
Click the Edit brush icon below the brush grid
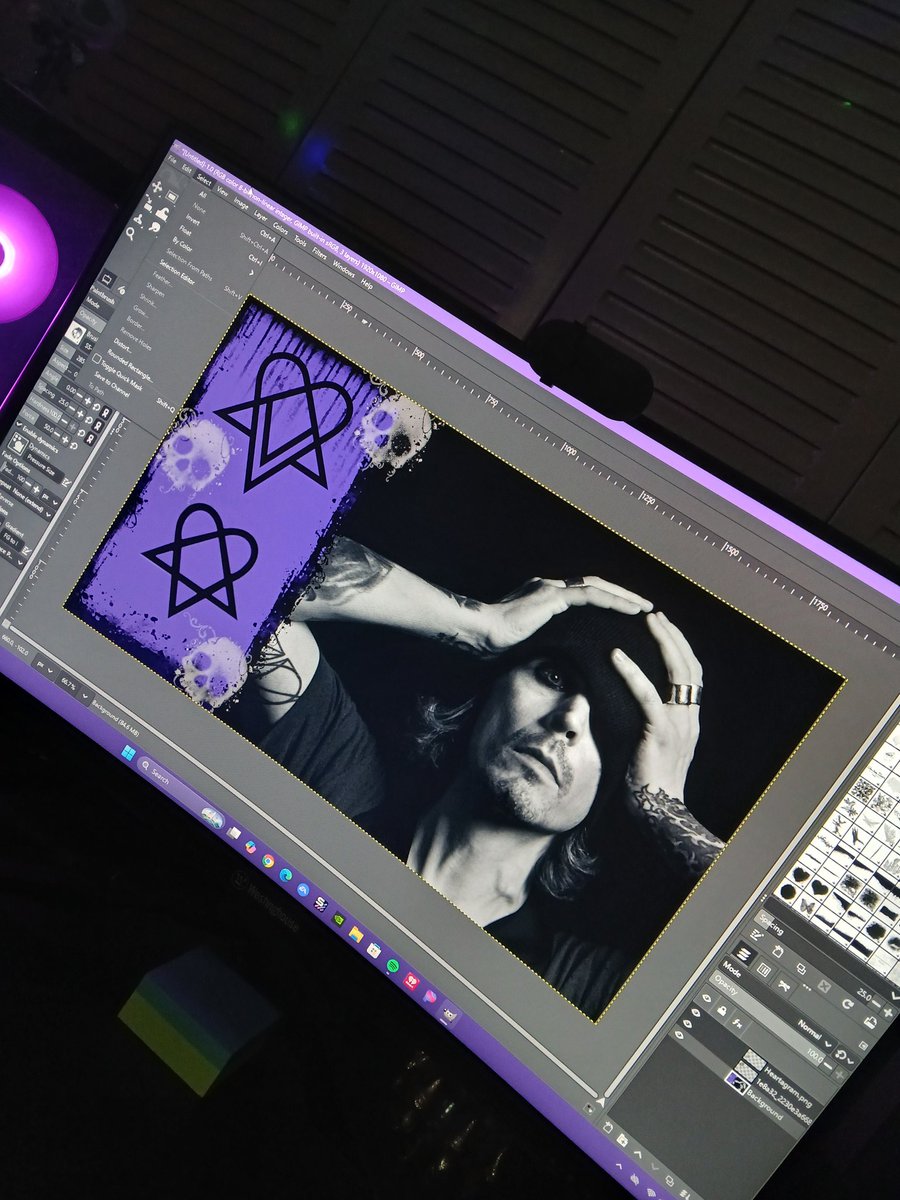point(756,935)
